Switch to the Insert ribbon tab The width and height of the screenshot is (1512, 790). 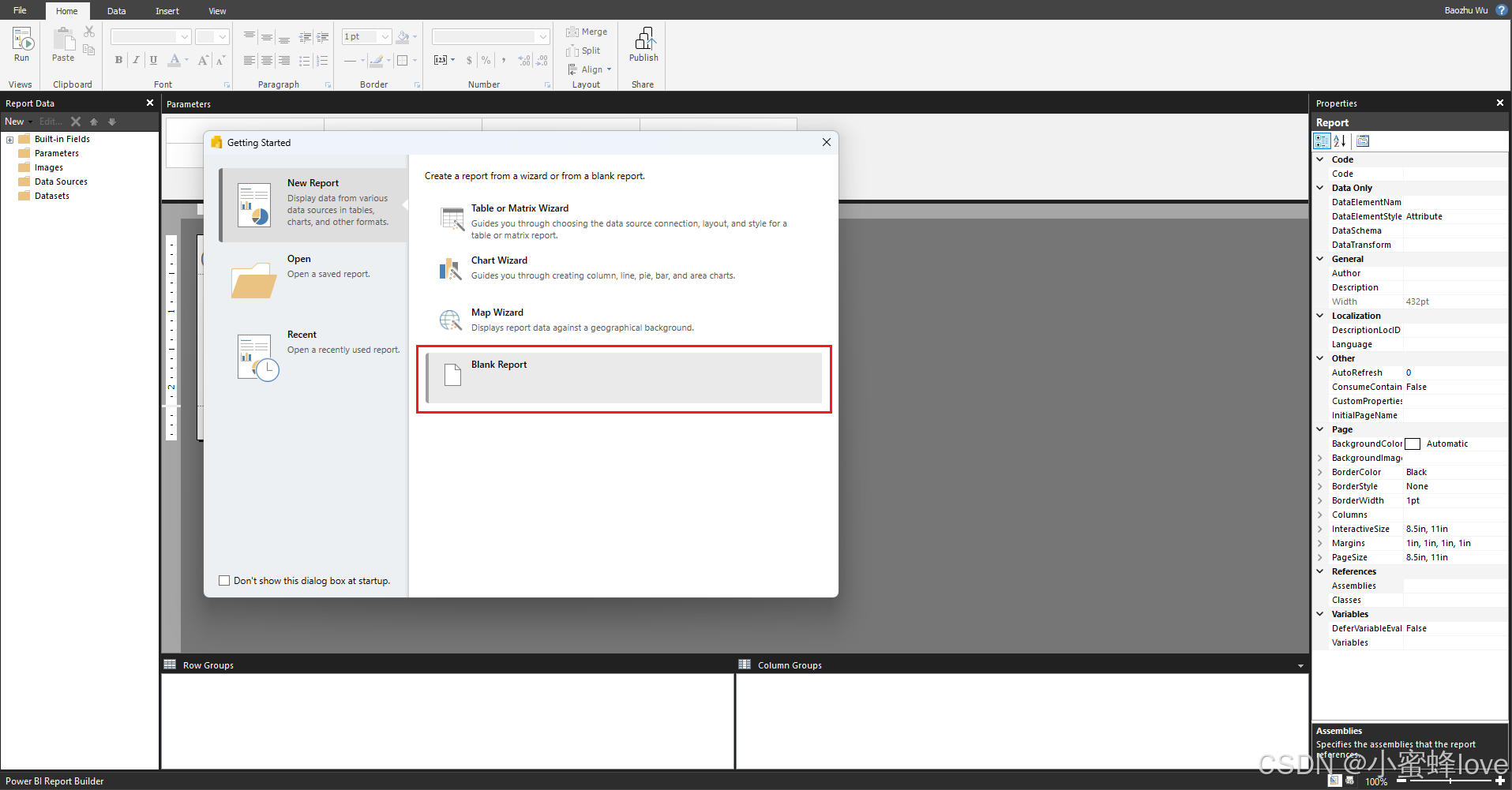(167, 11)
